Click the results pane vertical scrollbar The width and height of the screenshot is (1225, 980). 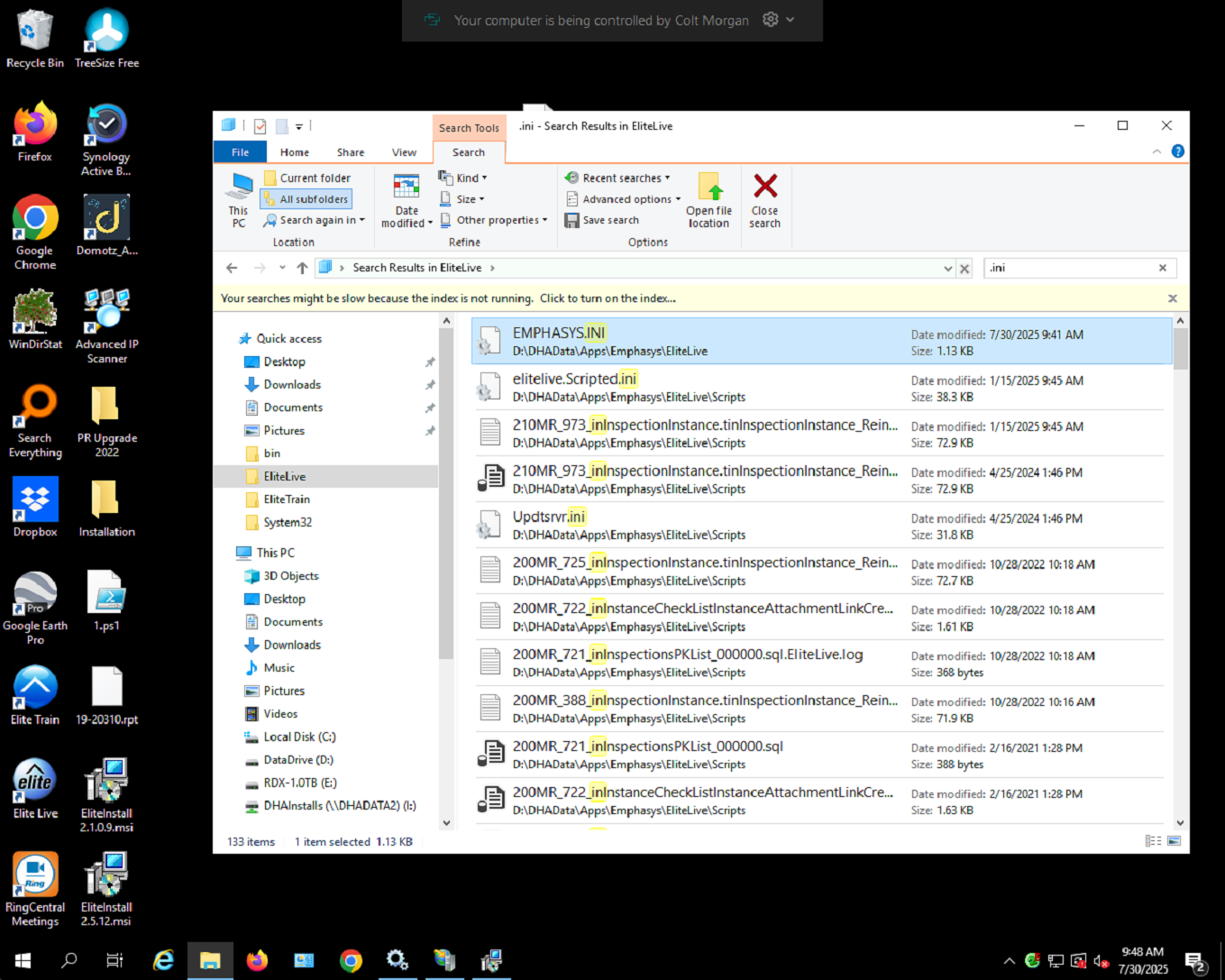coord(1180,348)
